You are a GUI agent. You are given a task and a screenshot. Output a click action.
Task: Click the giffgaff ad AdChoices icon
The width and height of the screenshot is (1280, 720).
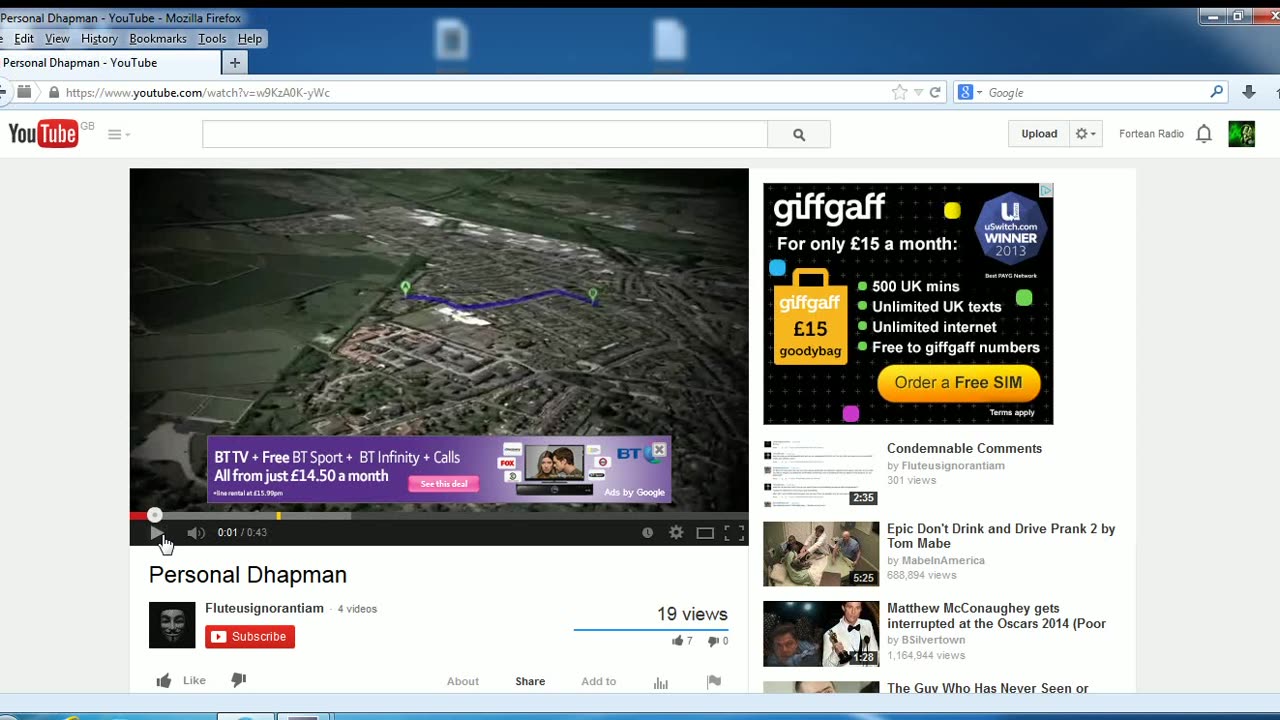pos(1046,190)
